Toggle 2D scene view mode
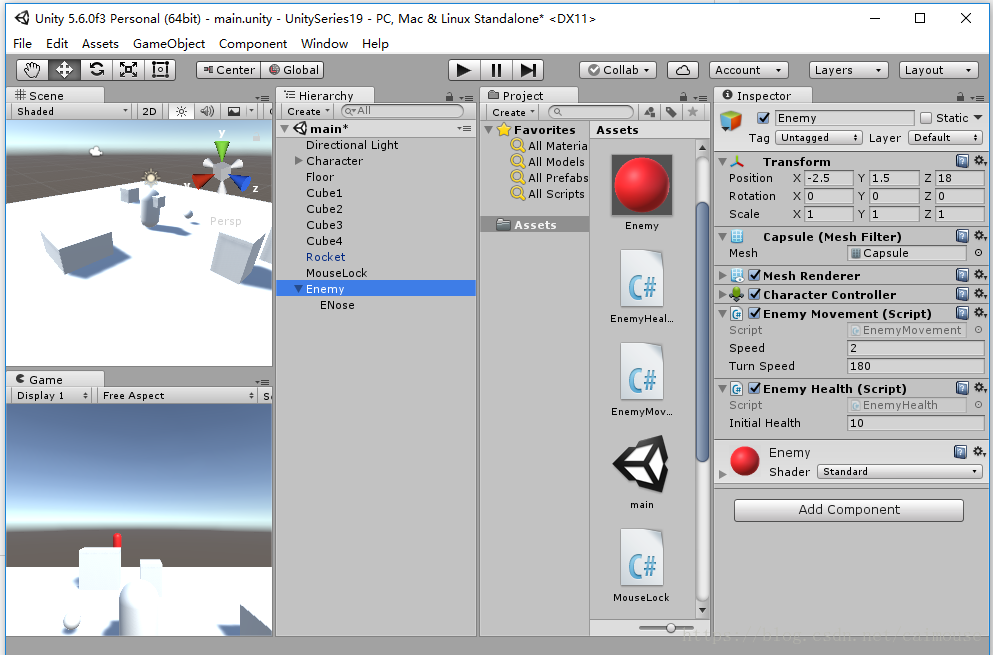The width and height of the screenshot is (993, 655). [x=149, y=111]
